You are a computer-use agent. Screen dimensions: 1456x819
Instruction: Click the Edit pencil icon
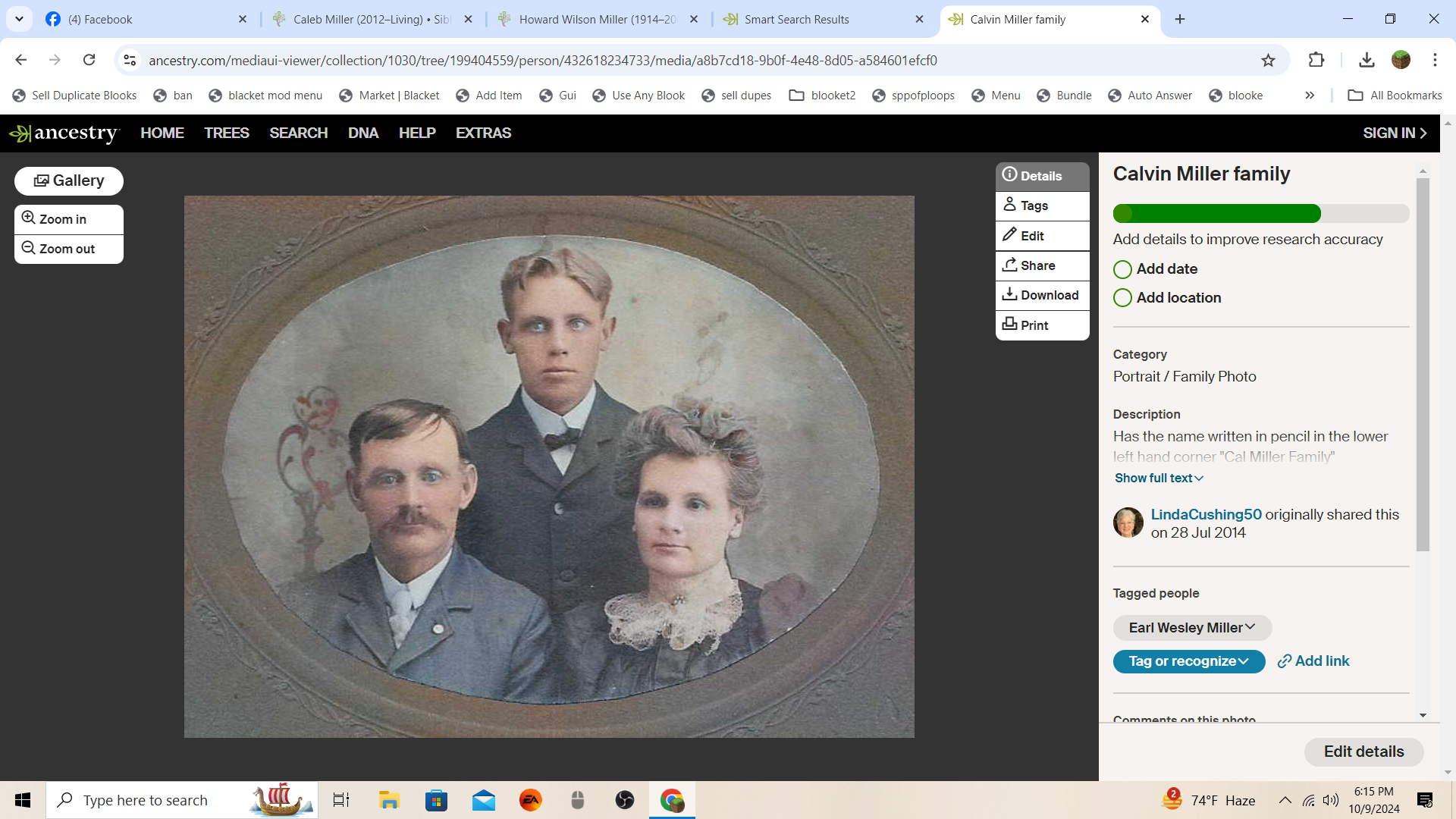click(1009, 235)
